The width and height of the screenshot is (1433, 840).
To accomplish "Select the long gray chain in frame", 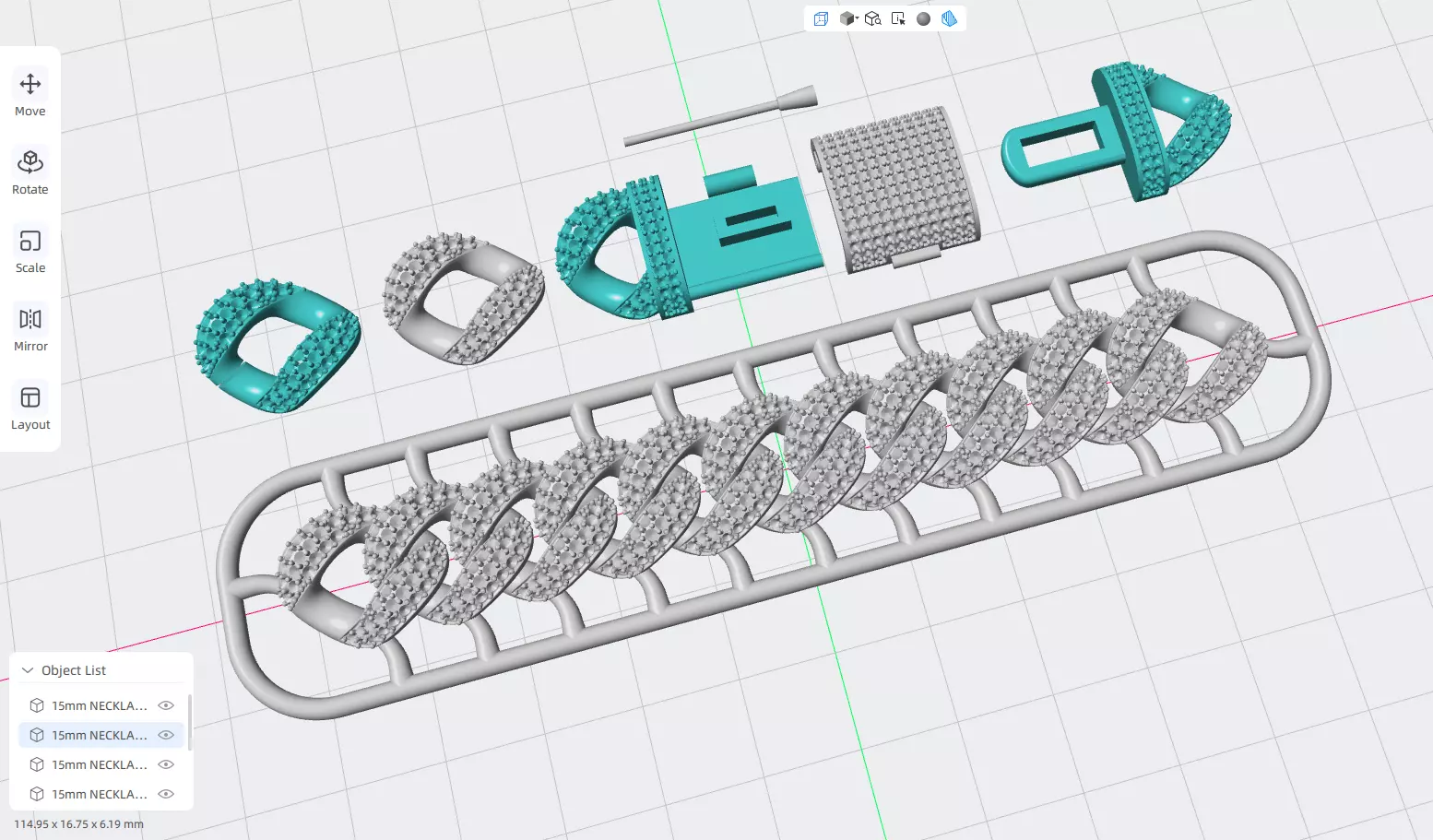I will click(x=773, y=473).
